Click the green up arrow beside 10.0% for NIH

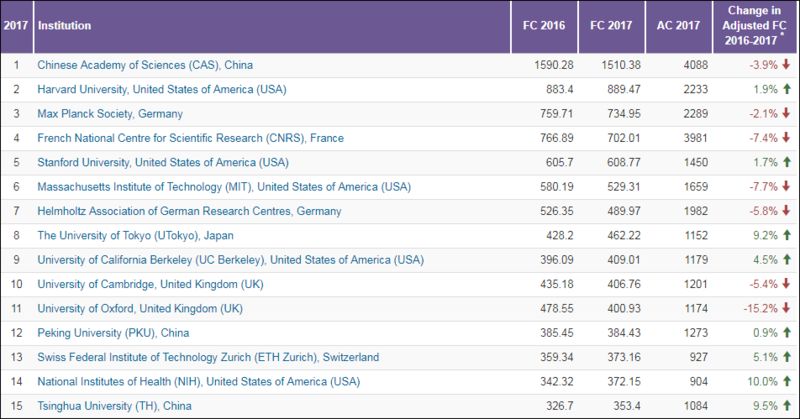[786, 381]
